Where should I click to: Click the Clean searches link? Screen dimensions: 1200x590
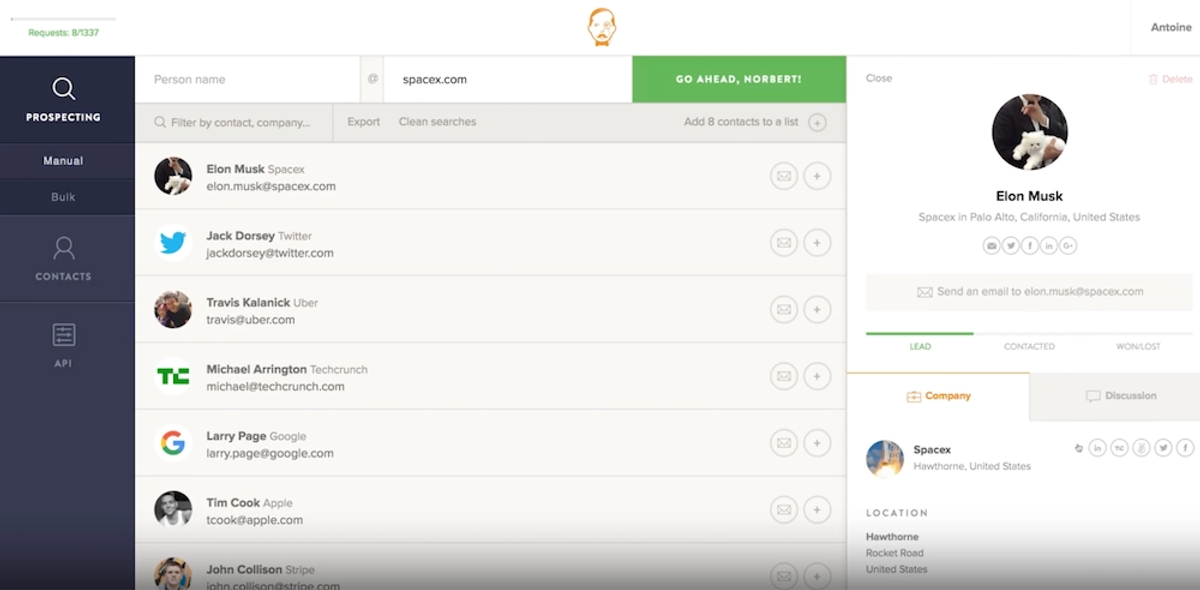tap(437, 122)
